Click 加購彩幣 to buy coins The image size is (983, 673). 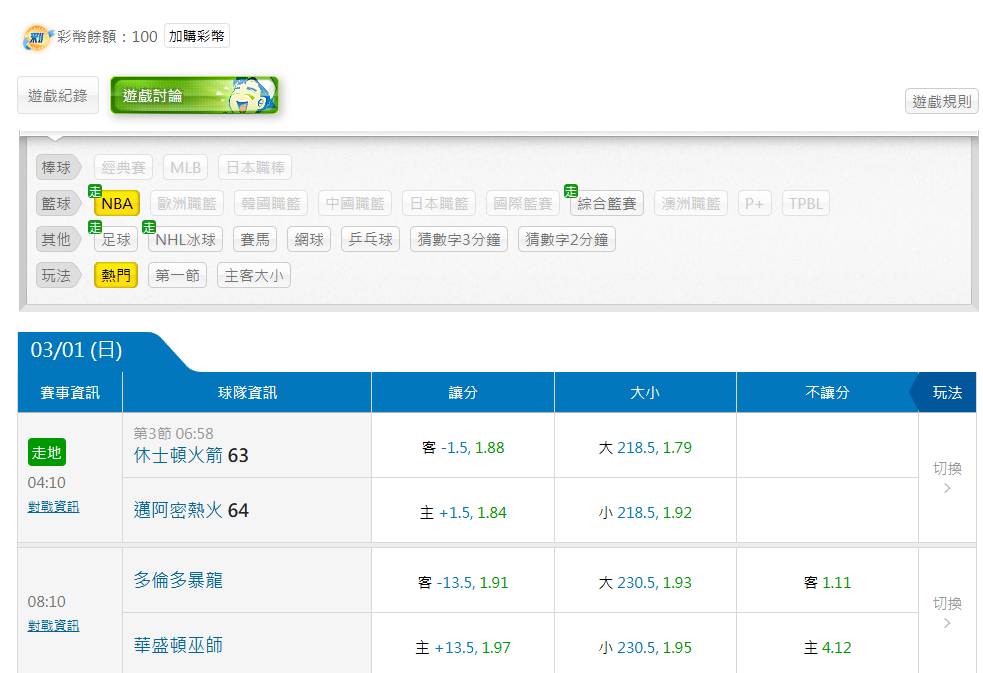(197, 37)
